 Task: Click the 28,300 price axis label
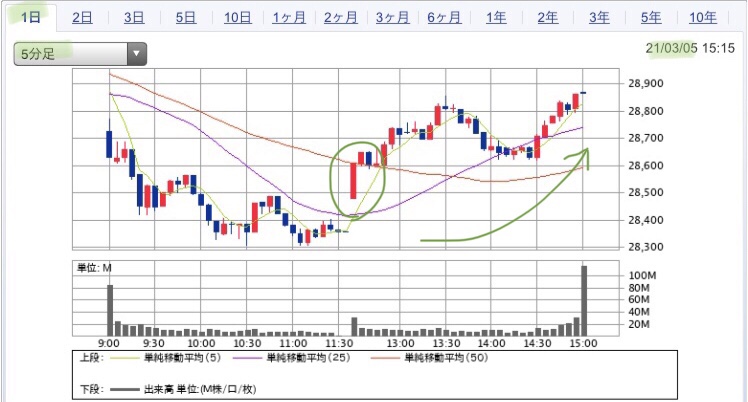[x=645, y=247]
